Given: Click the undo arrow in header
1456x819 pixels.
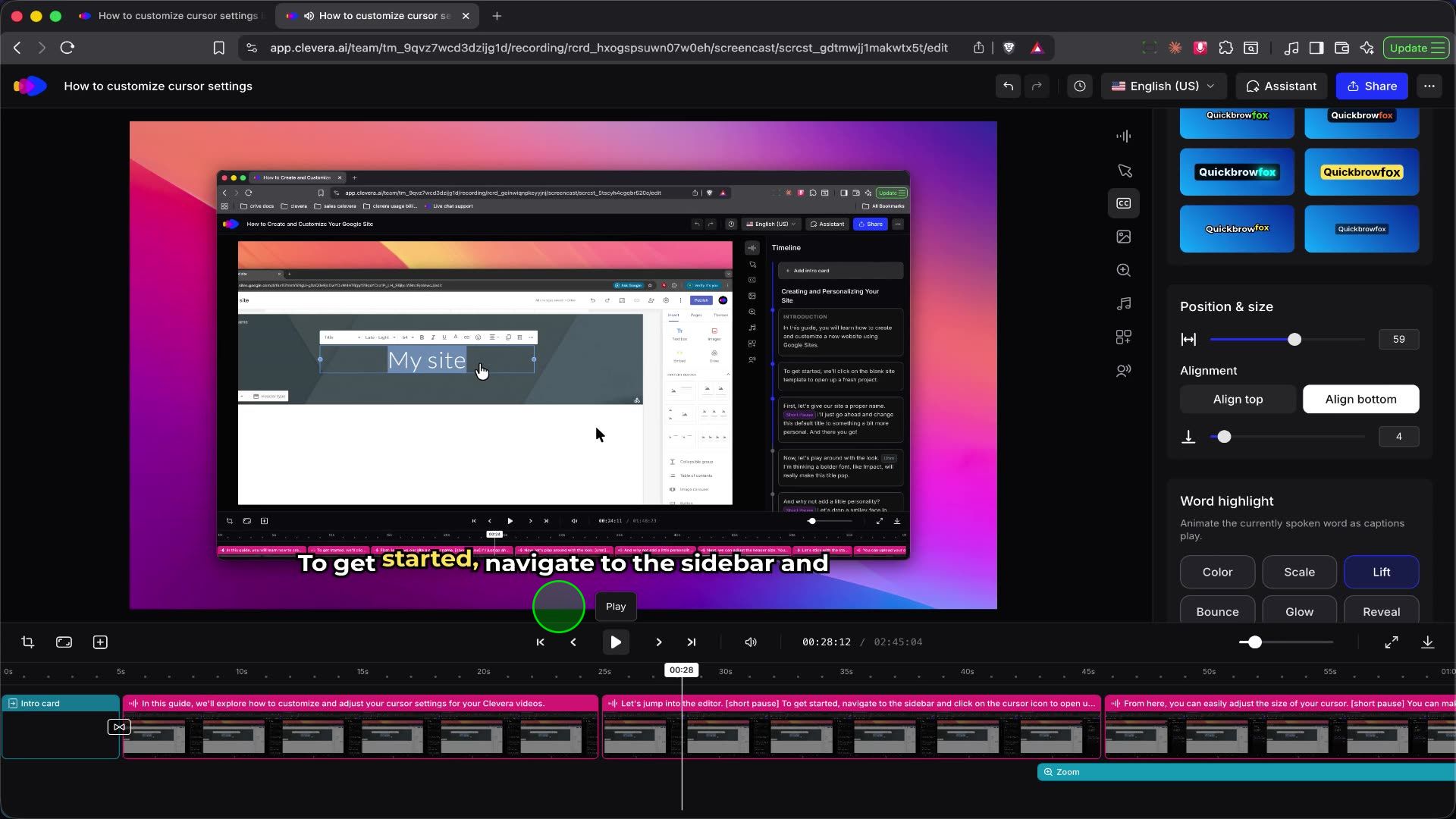Looking at the screenshot, I should pyautogui.click(x=1008, y=86).
